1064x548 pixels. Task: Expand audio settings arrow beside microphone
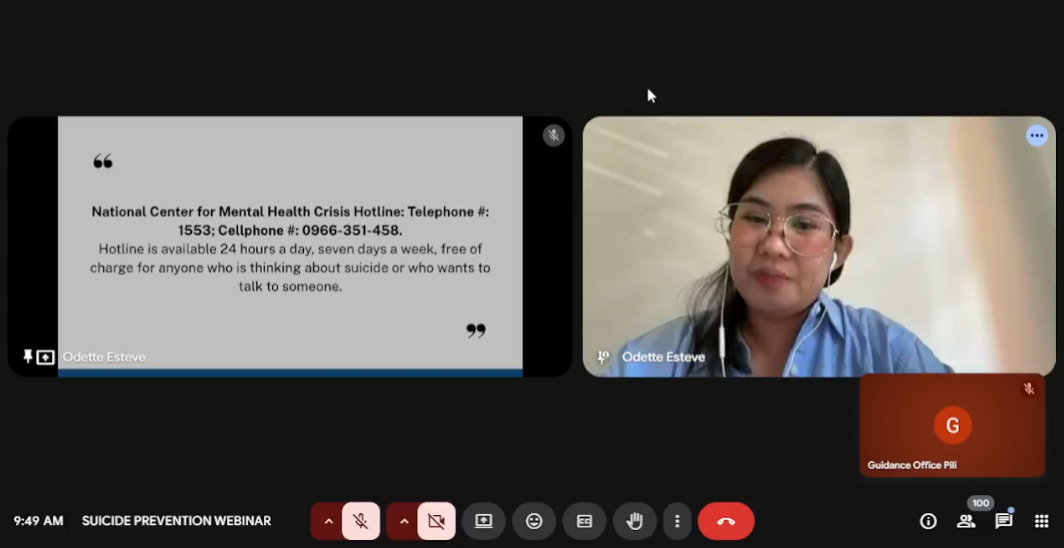[328, 521]
